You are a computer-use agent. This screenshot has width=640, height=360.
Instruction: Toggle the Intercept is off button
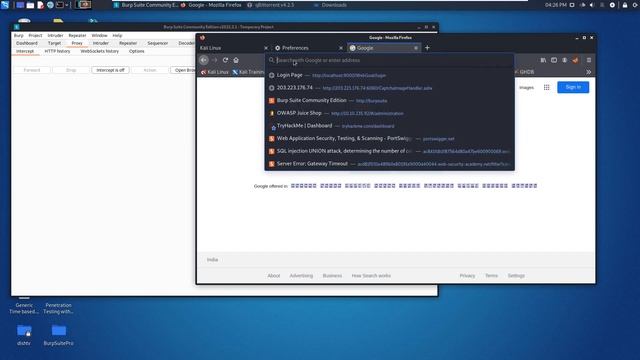(x=110, y=70)
